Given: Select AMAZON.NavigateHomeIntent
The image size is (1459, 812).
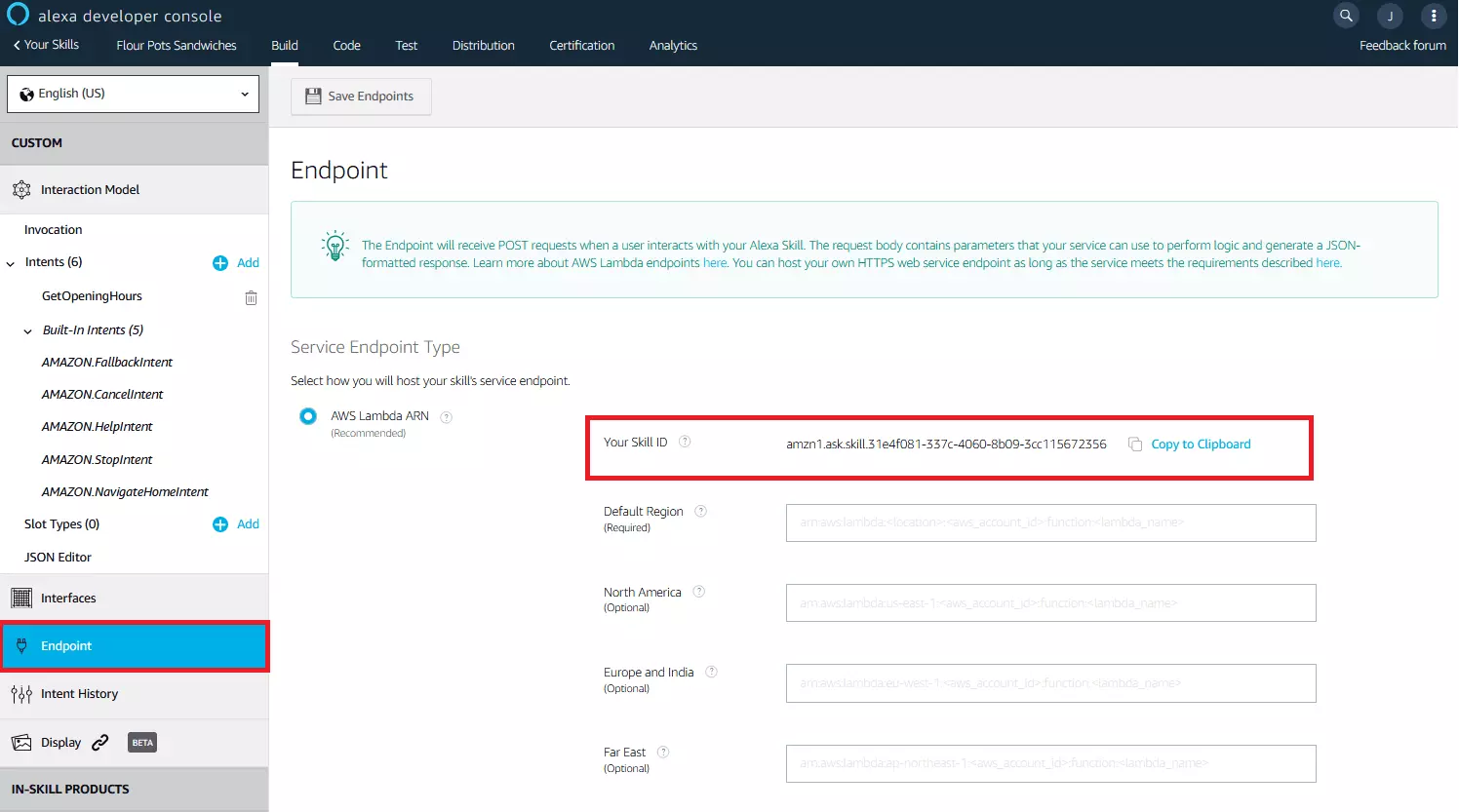Looking at the screenshot, I should click(125, 492).
